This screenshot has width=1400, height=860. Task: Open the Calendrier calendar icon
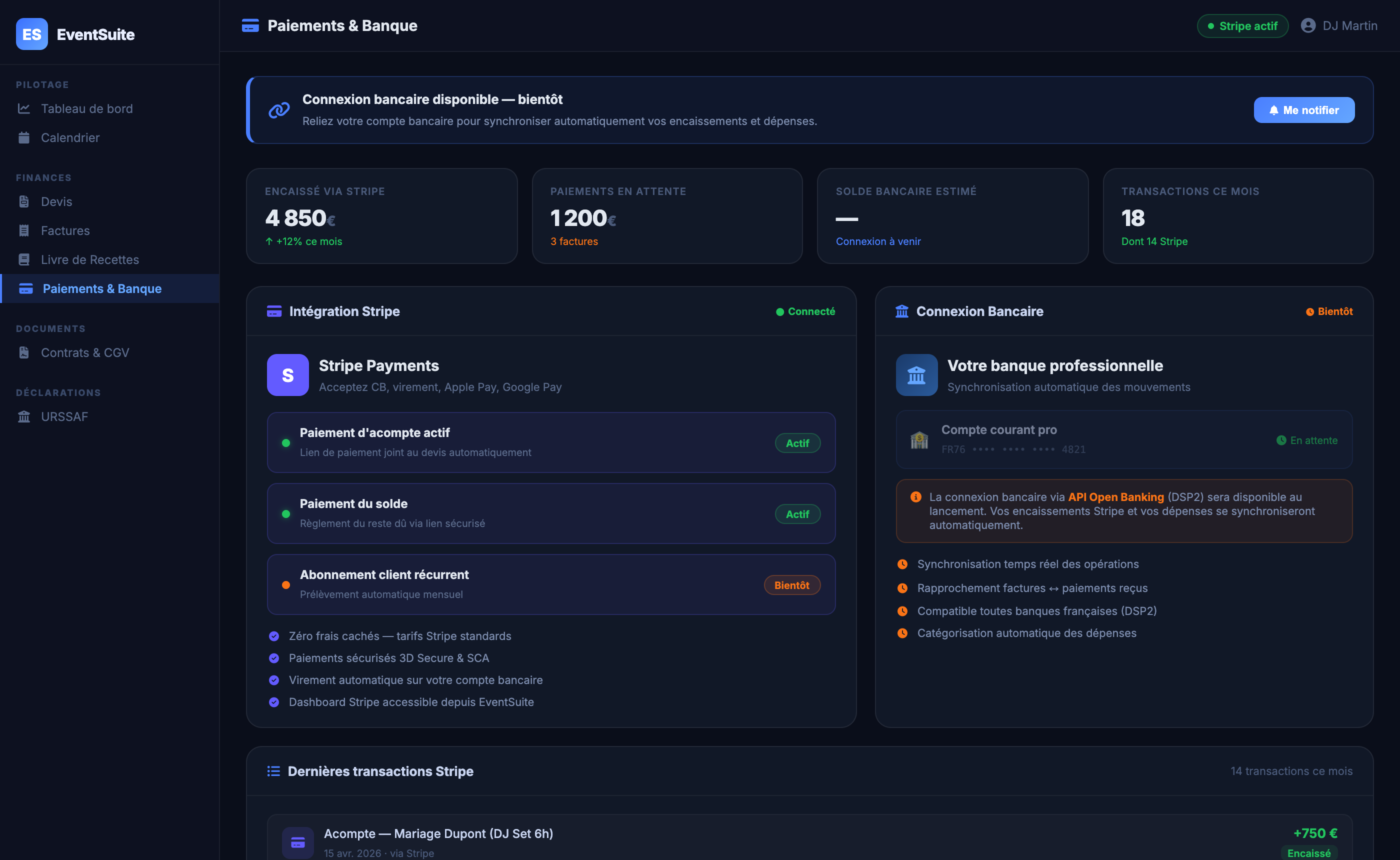24,137
